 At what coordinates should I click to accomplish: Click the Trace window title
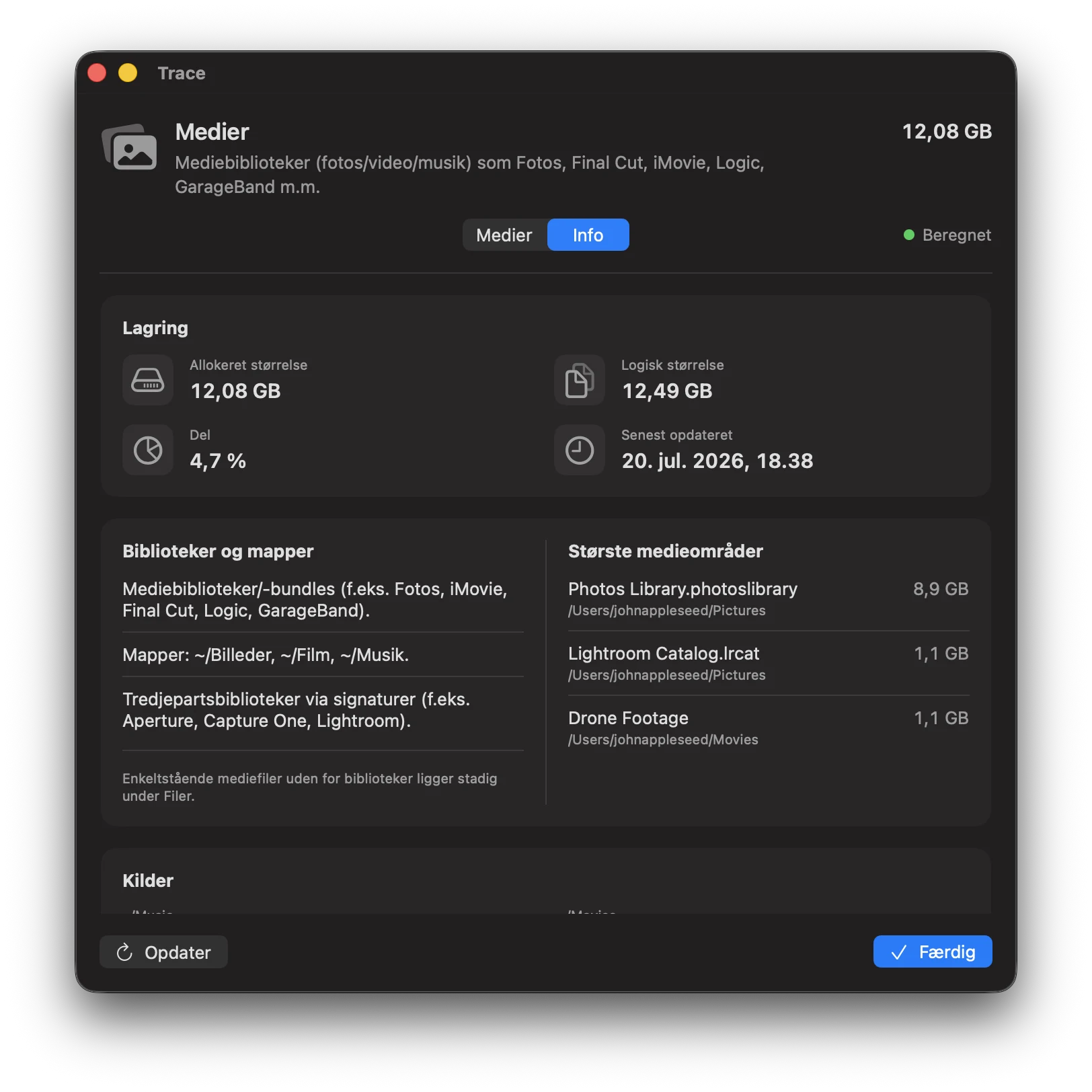coord(182,73)
